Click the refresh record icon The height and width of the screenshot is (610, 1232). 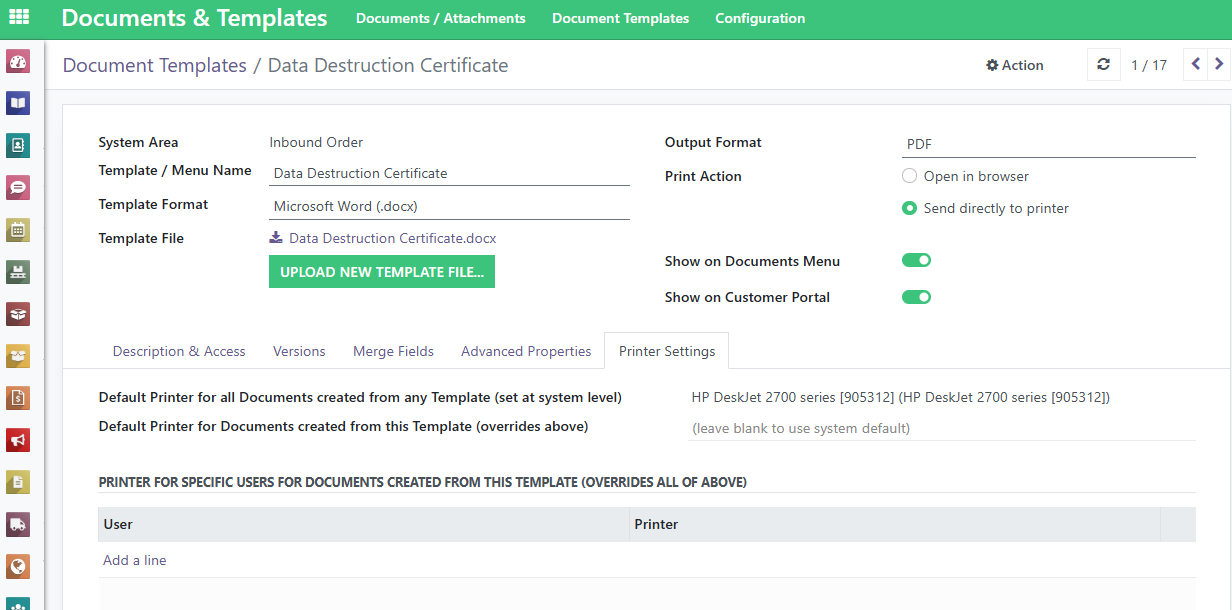point(1103,65)
